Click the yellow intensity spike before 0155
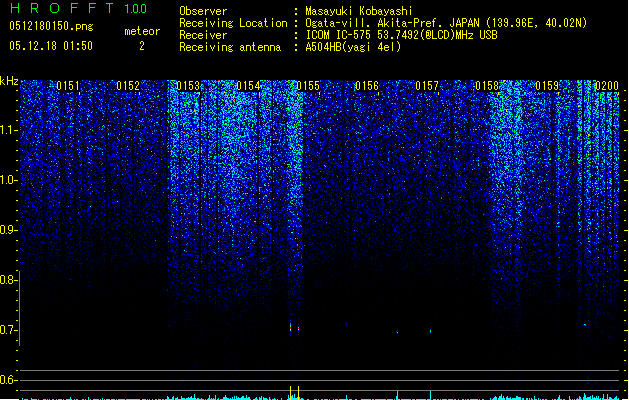The height and width of the screenshot is (400, 629). tap(290, 392)
